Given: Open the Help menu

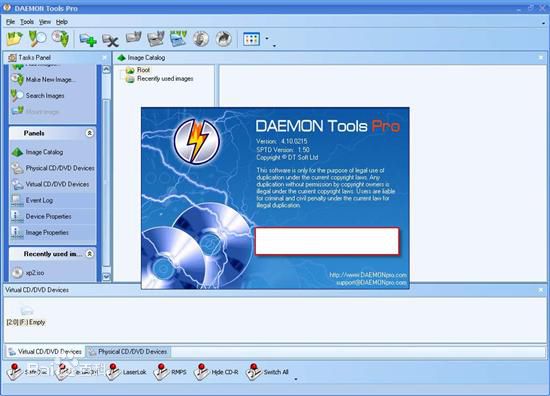Looking at the screenshot, I should point(61,22).
